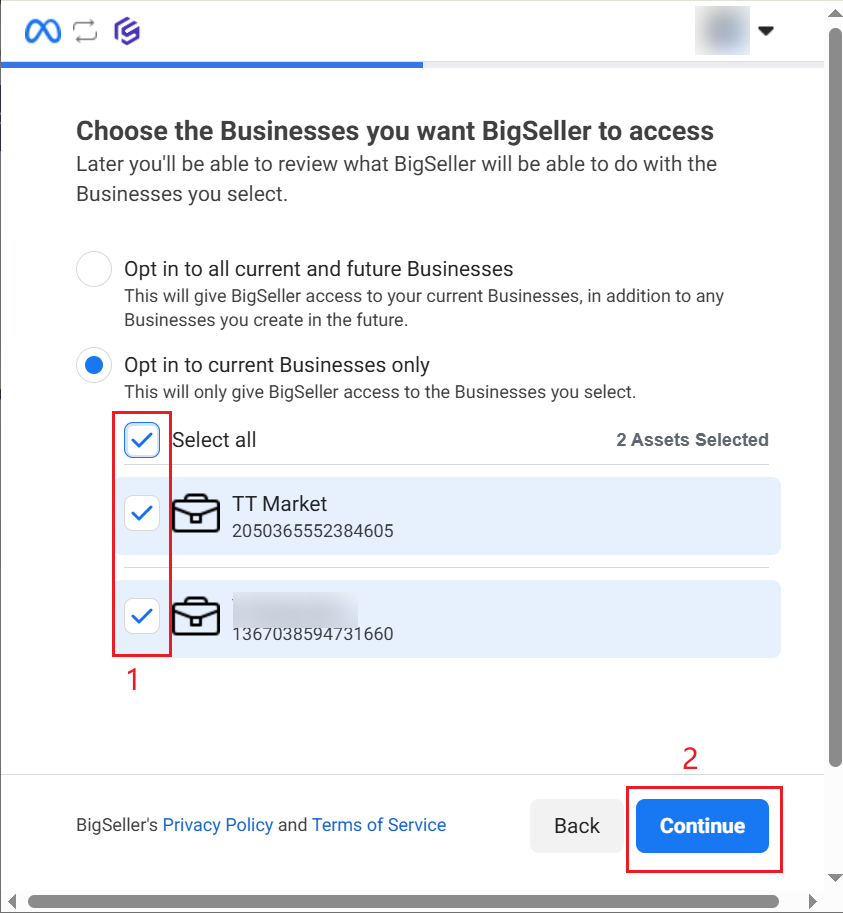This screenshot has width=843, height=913.
Task: Click the vertical scrollbar thumb
Action: click(x=835, y=400)
